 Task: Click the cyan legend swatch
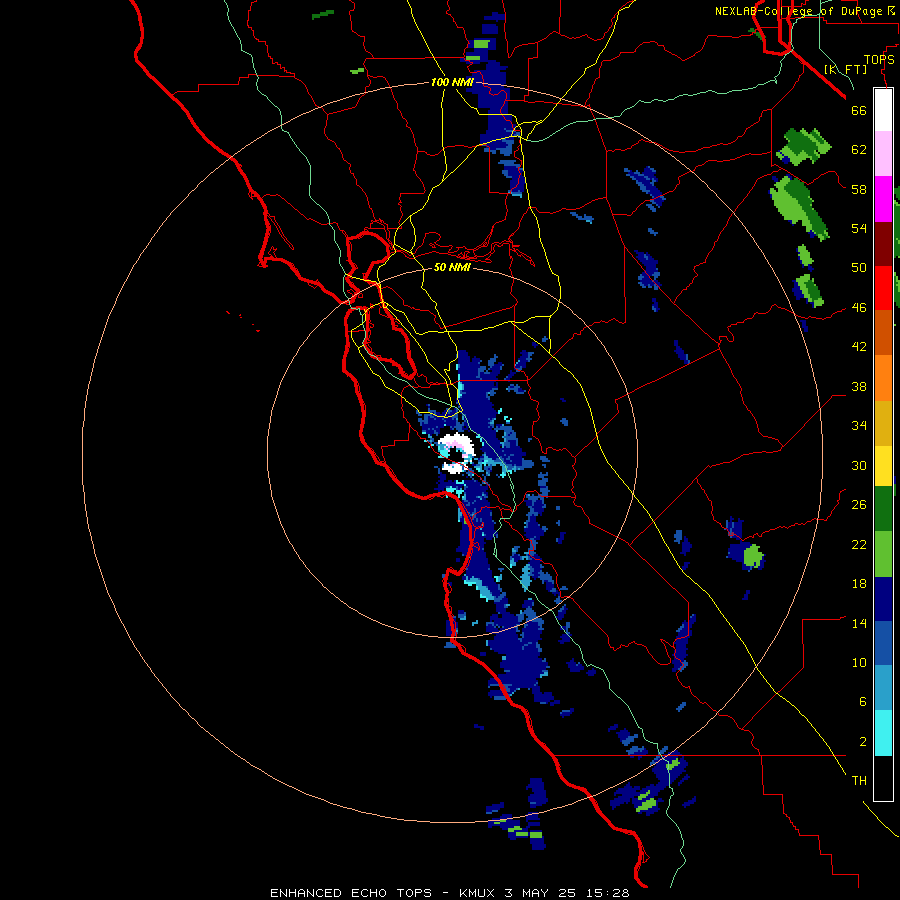tap(883, 733)
